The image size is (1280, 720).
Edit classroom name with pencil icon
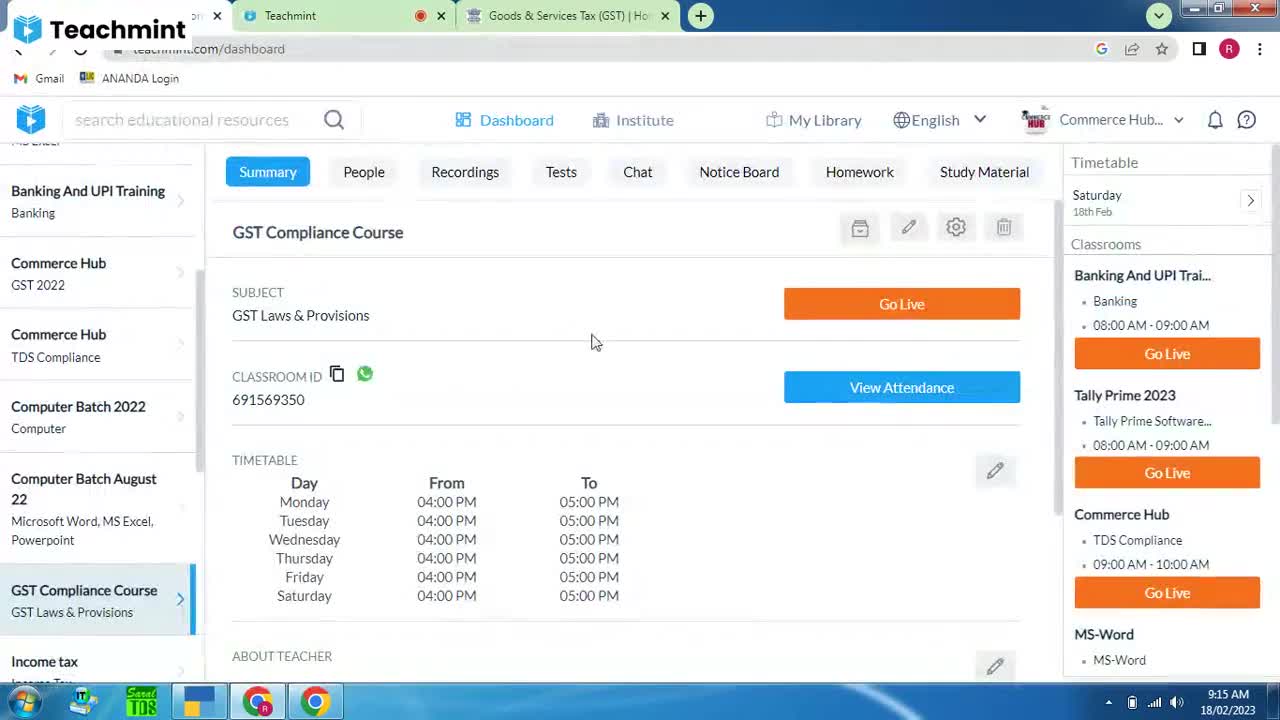[908, 228]
